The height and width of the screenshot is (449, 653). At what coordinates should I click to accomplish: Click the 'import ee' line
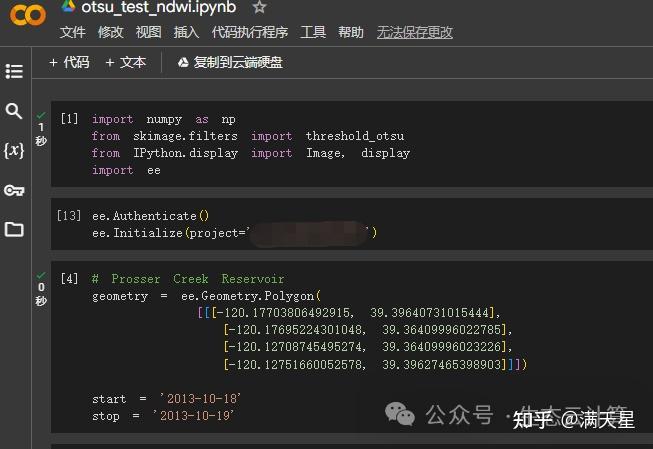pos(126,170)
